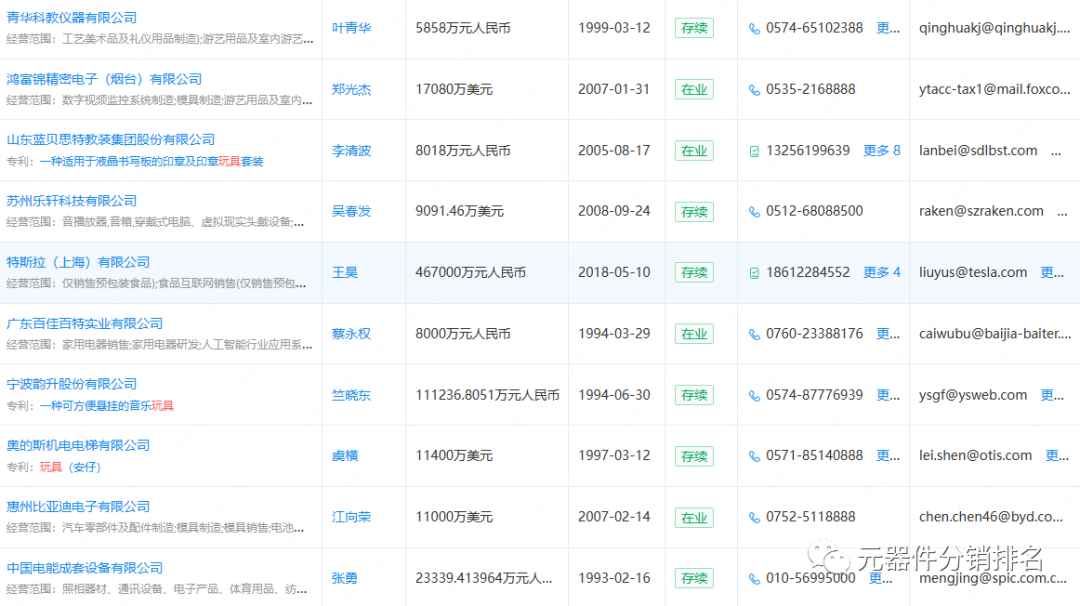Click legal representative 张勇
Screen dimensions: 1080x606
pyautogui.click(x=345, y=578)
